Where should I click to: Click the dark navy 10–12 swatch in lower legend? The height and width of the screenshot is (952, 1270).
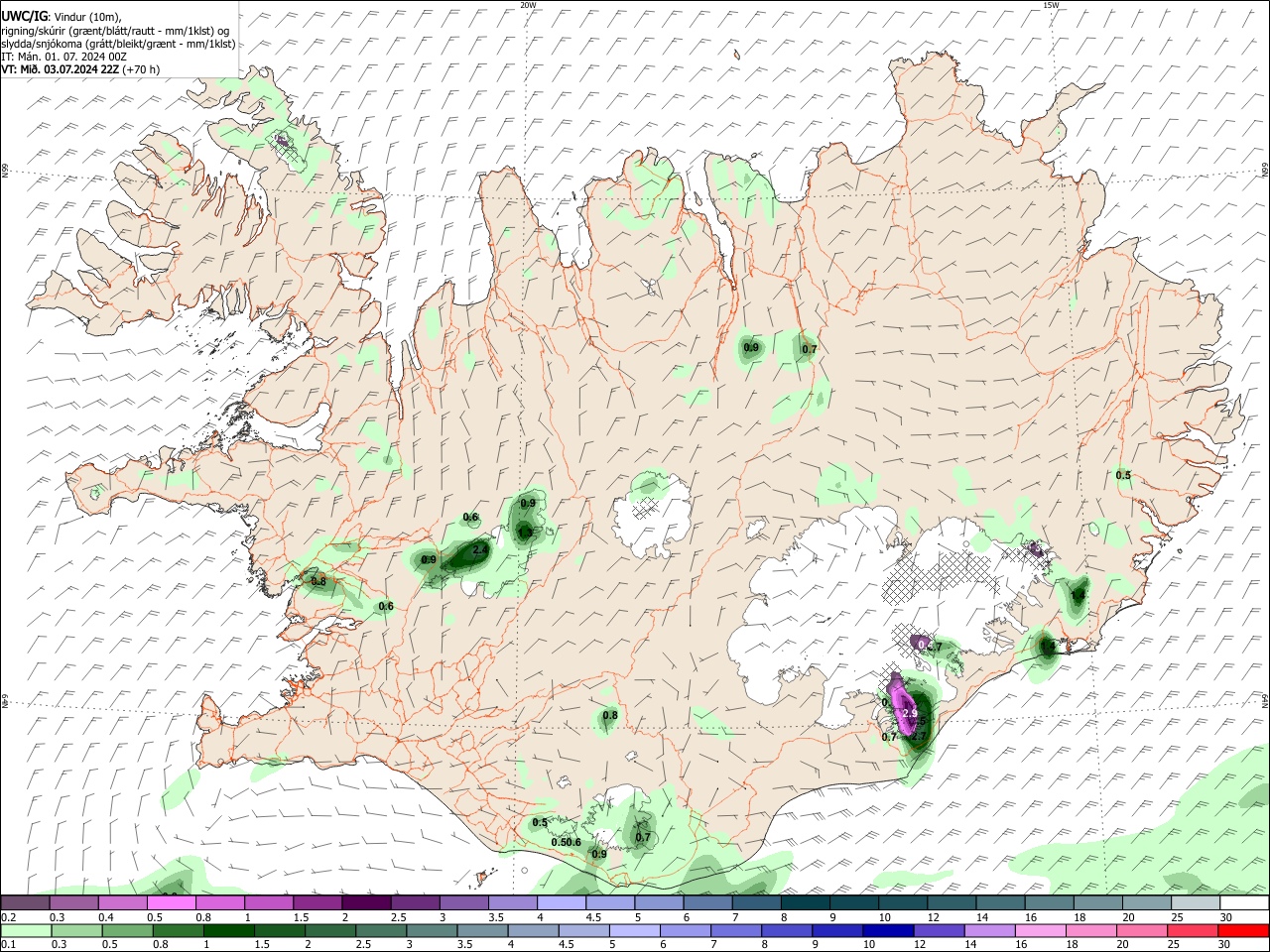click(x=888, y=930)
